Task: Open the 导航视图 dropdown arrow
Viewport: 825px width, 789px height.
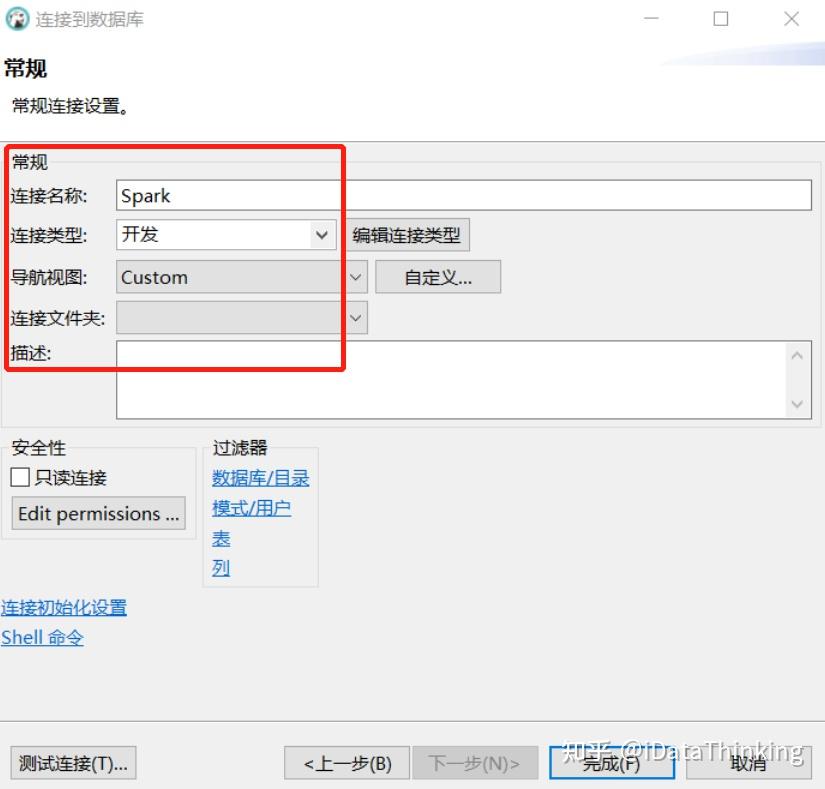Action: 354,277
